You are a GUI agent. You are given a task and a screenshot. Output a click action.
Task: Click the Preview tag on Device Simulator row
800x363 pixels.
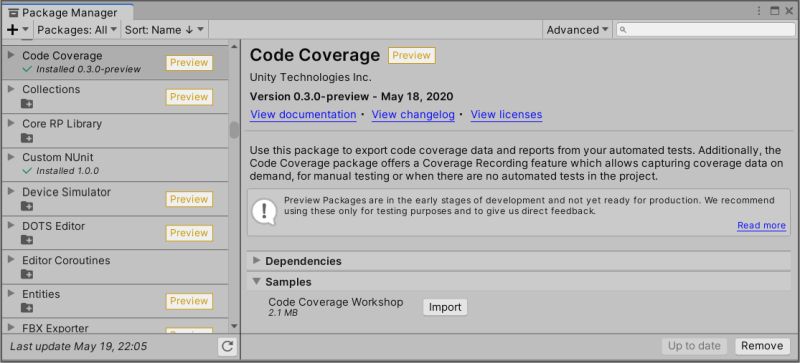click(189, 199)
